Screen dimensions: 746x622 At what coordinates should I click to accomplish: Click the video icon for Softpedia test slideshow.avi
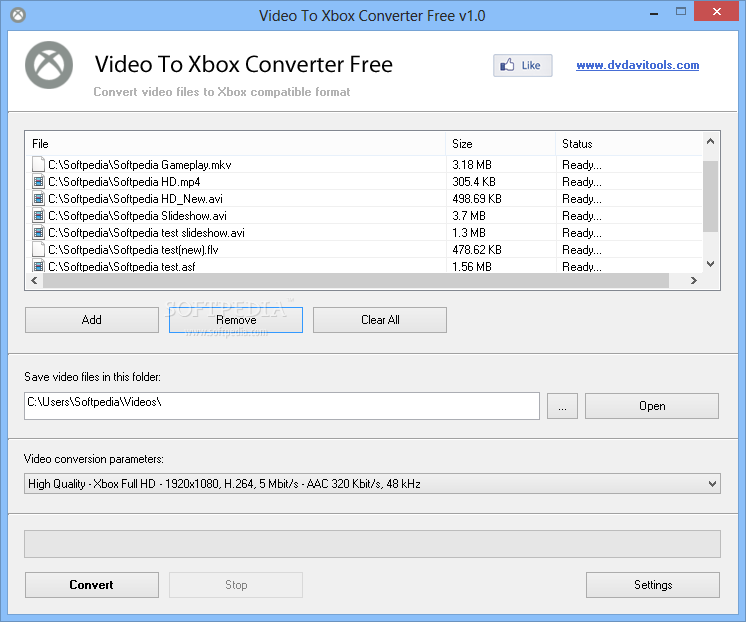(38, 233)
